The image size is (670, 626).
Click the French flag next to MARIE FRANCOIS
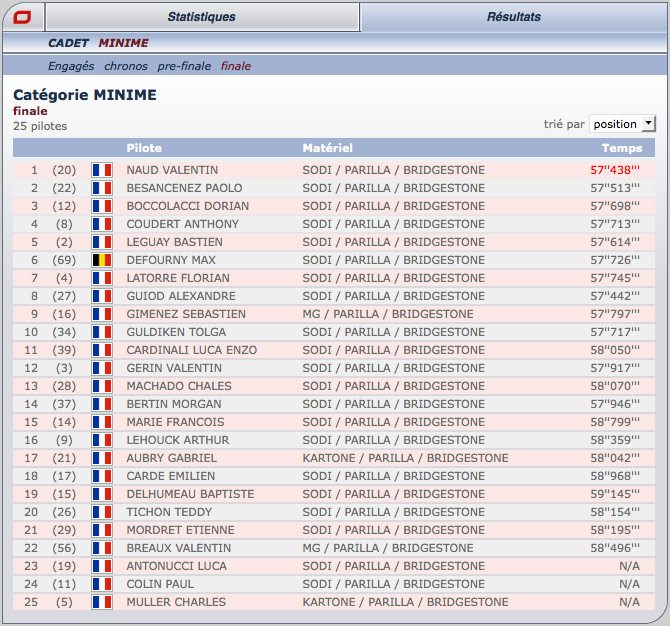[102, 422]
